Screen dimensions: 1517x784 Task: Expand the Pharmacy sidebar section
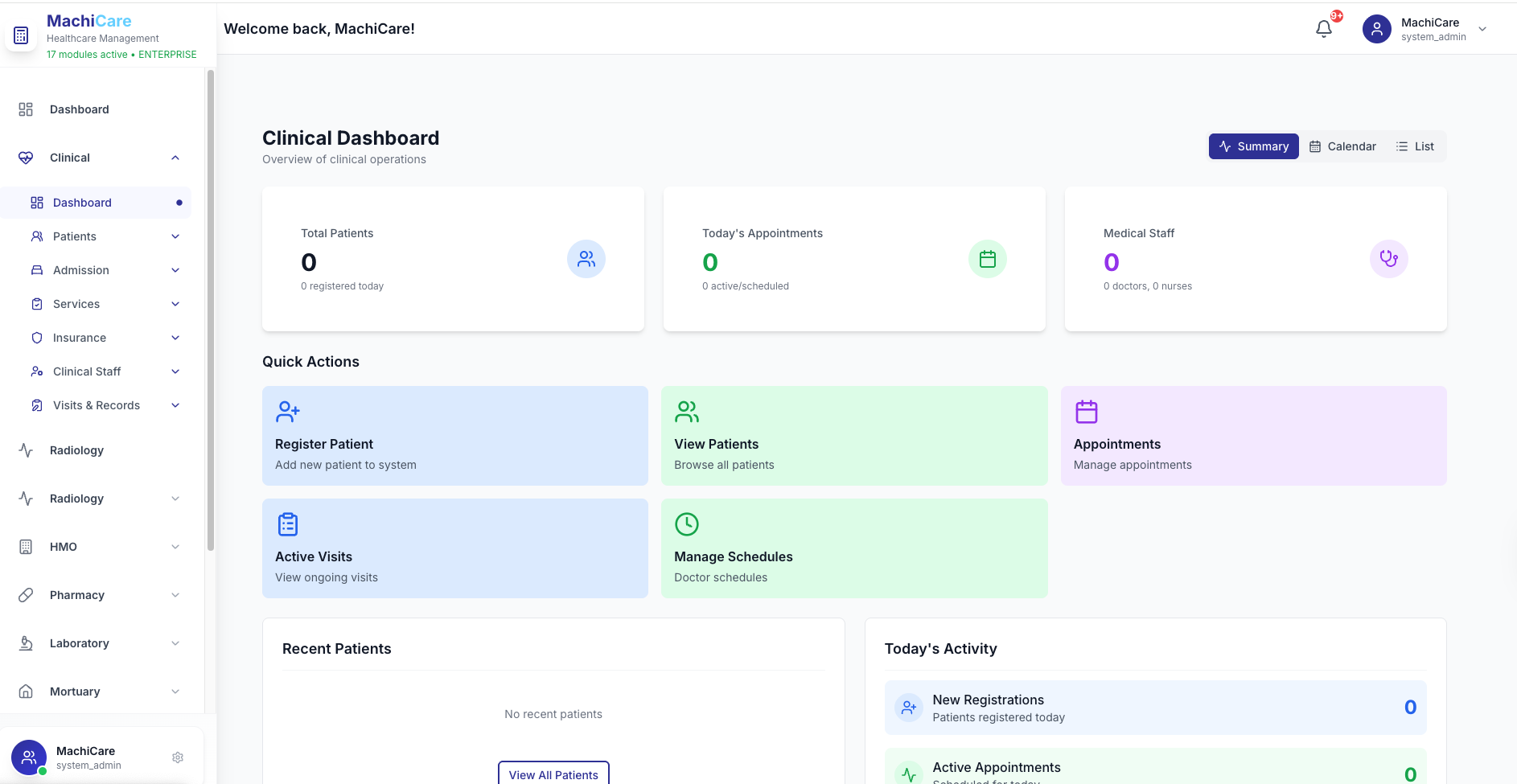(x=175, y=595)
